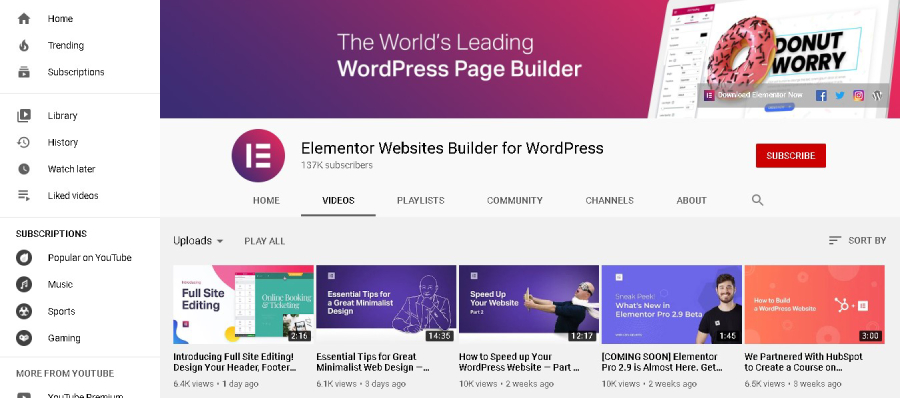This screenshot has height=398, width=900.
Task: Click the Gaming channel icon
Action: click(x=24, y=338)
